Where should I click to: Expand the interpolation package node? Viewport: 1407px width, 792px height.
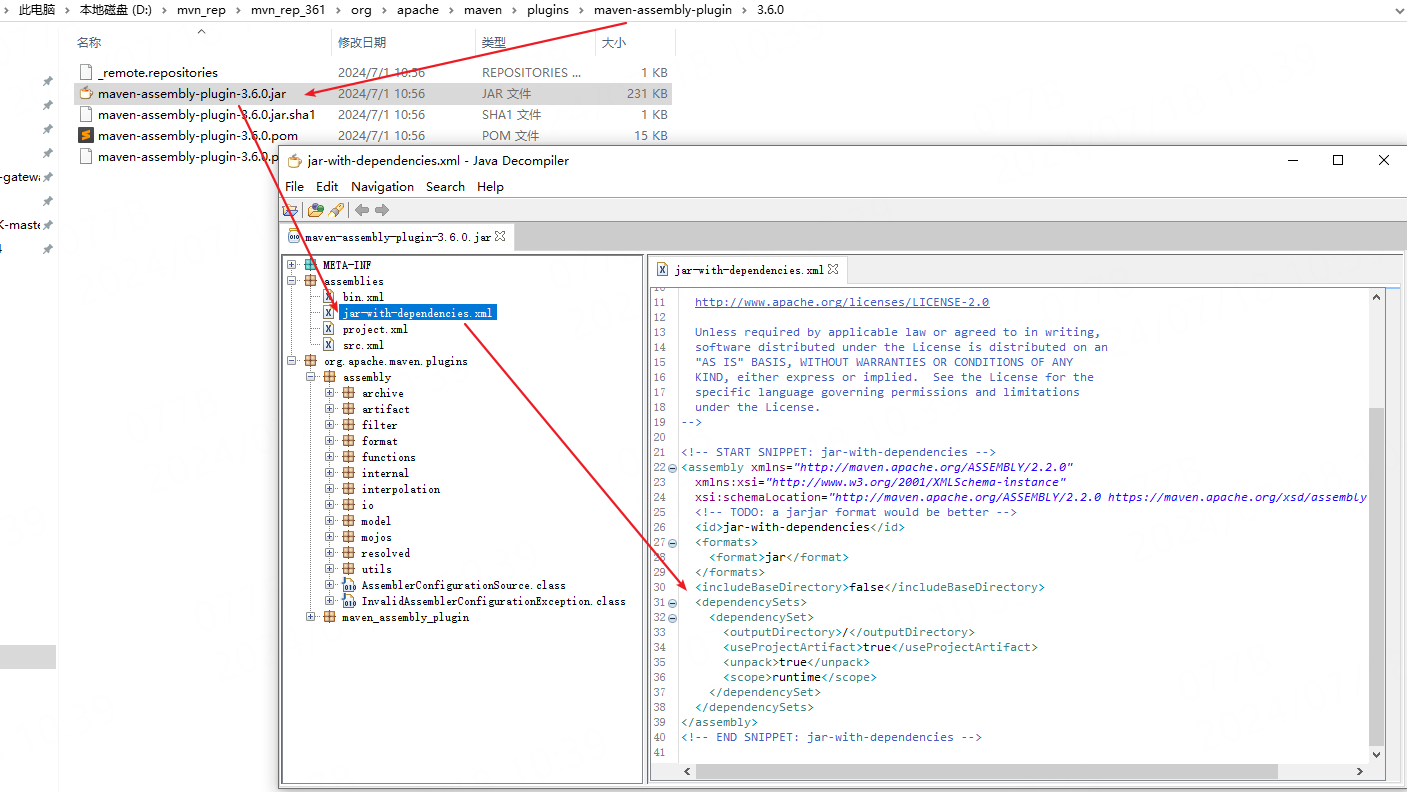pos(330,489)
